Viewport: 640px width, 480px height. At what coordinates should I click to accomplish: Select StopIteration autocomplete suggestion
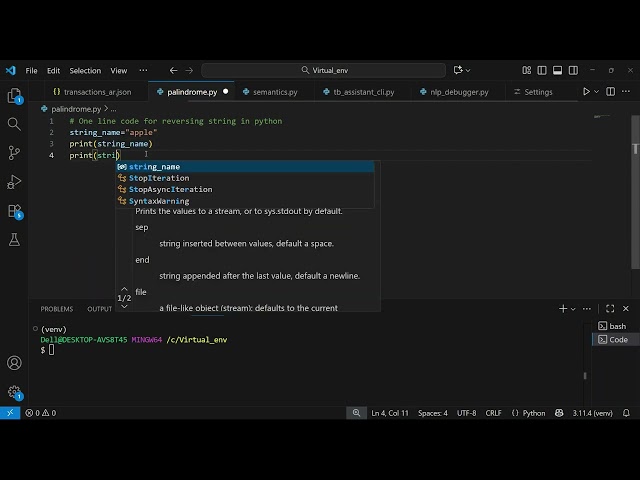click(245, 178)
